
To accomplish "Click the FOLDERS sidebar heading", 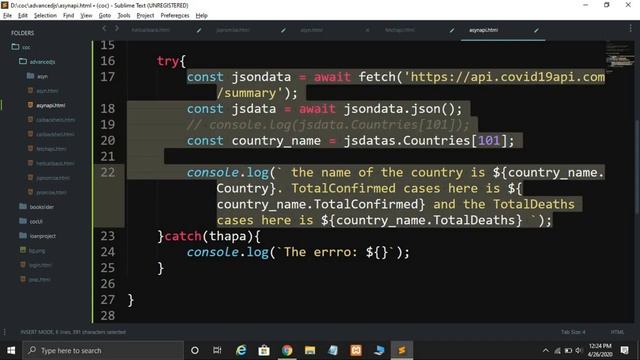I will (x=22, y=33).
